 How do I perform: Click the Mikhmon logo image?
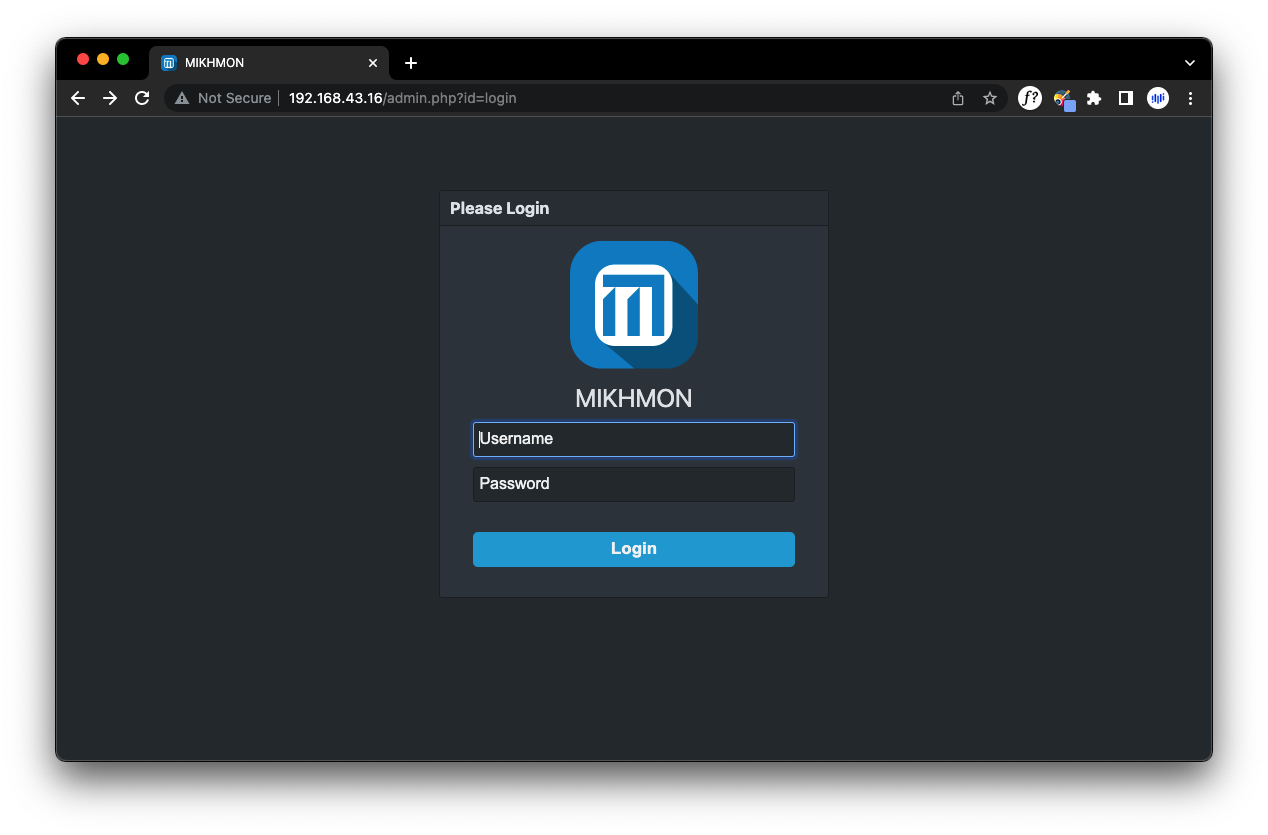(x=633, y=305)
